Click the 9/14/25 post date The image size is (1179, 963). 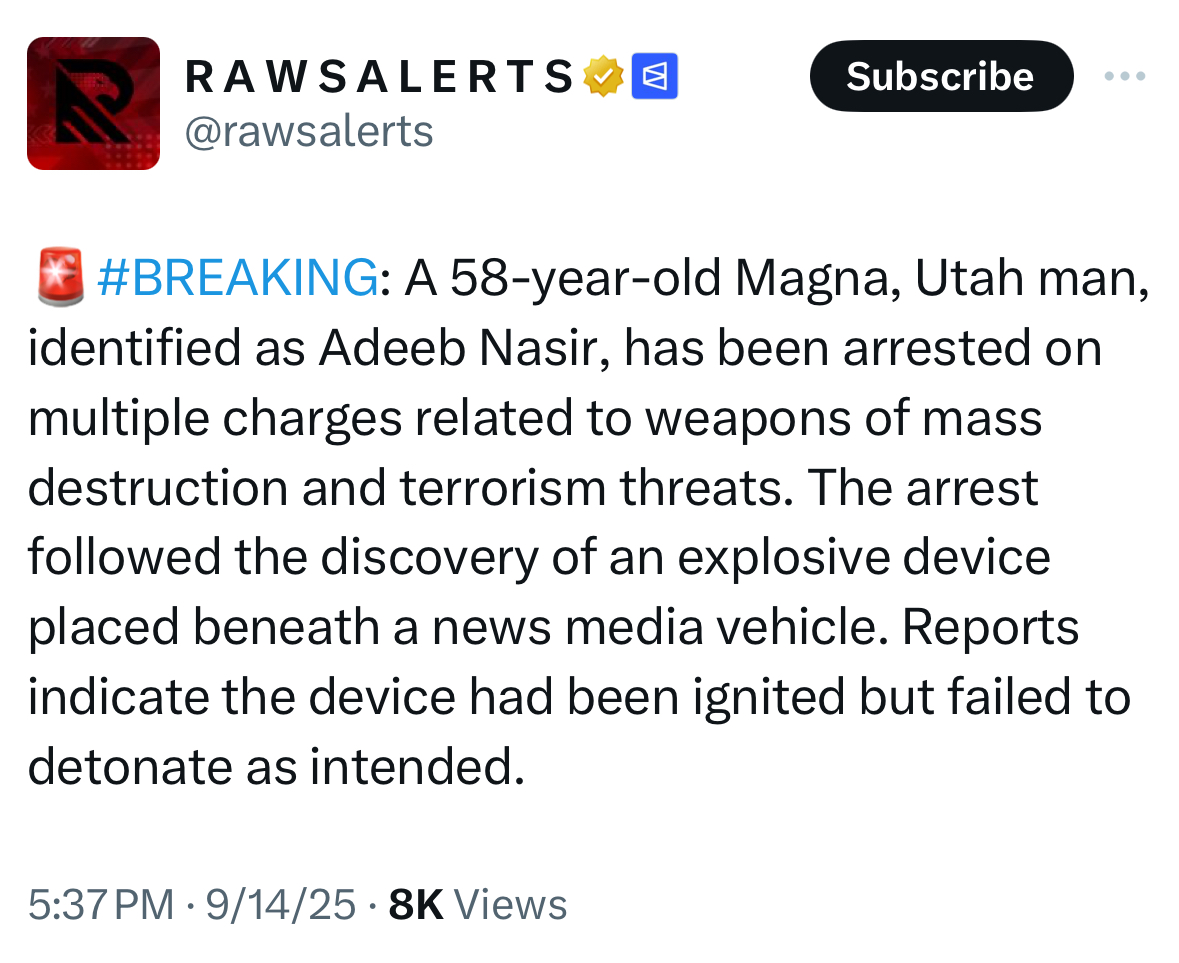(280, 905)
